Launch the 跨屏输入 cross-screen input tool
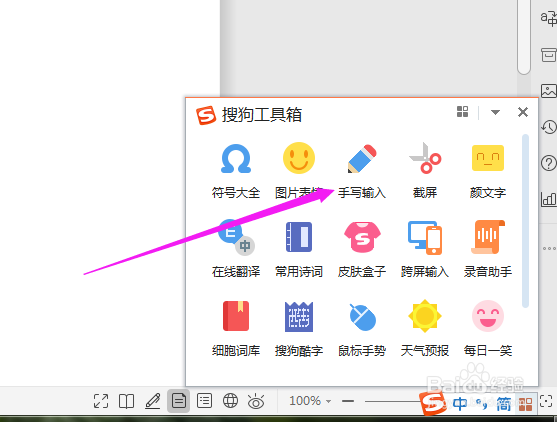This screenshot has width=557, height=422. coord(424,249)
